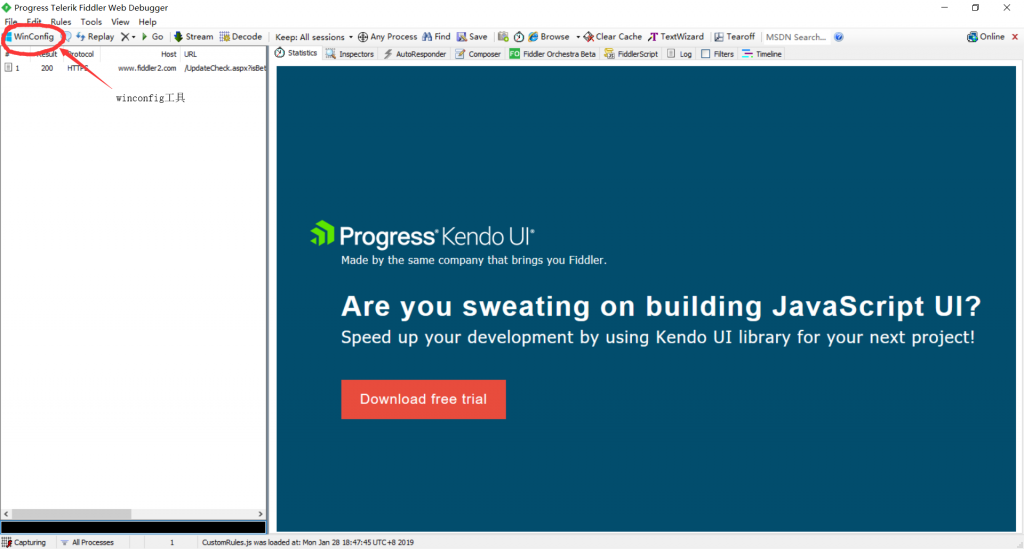Expand the Browse dropdown arrow
Viewport: 1024px width, 549px height.
(x=578, y=37)
